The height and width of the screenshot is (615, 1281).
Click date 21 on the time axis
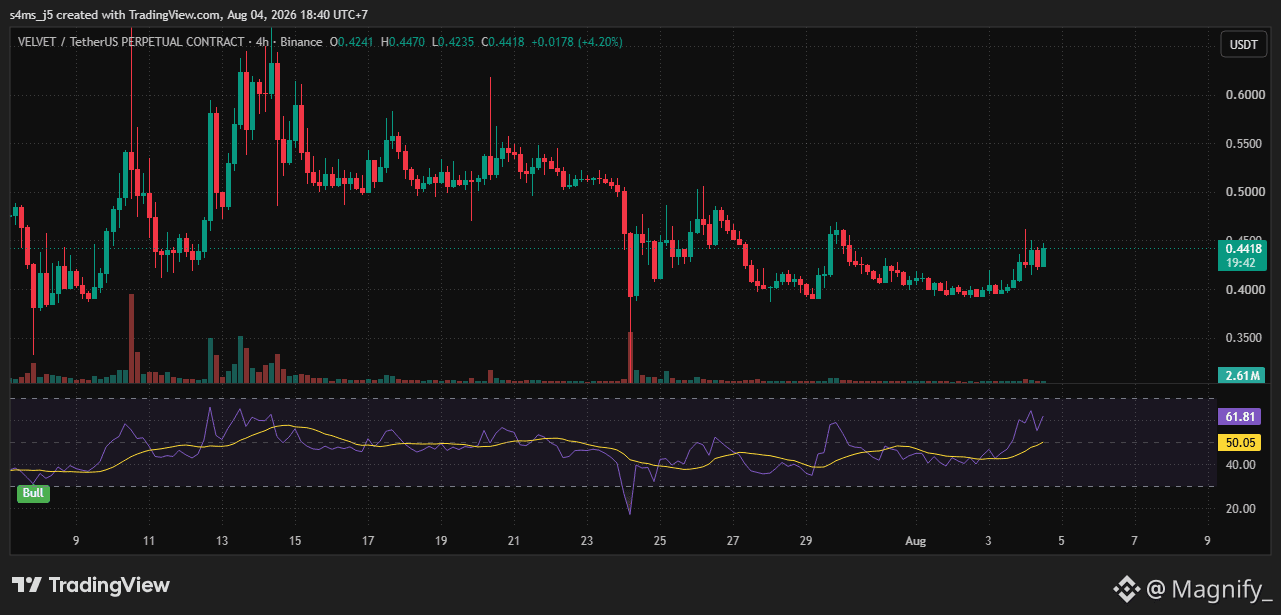[513, 541]
